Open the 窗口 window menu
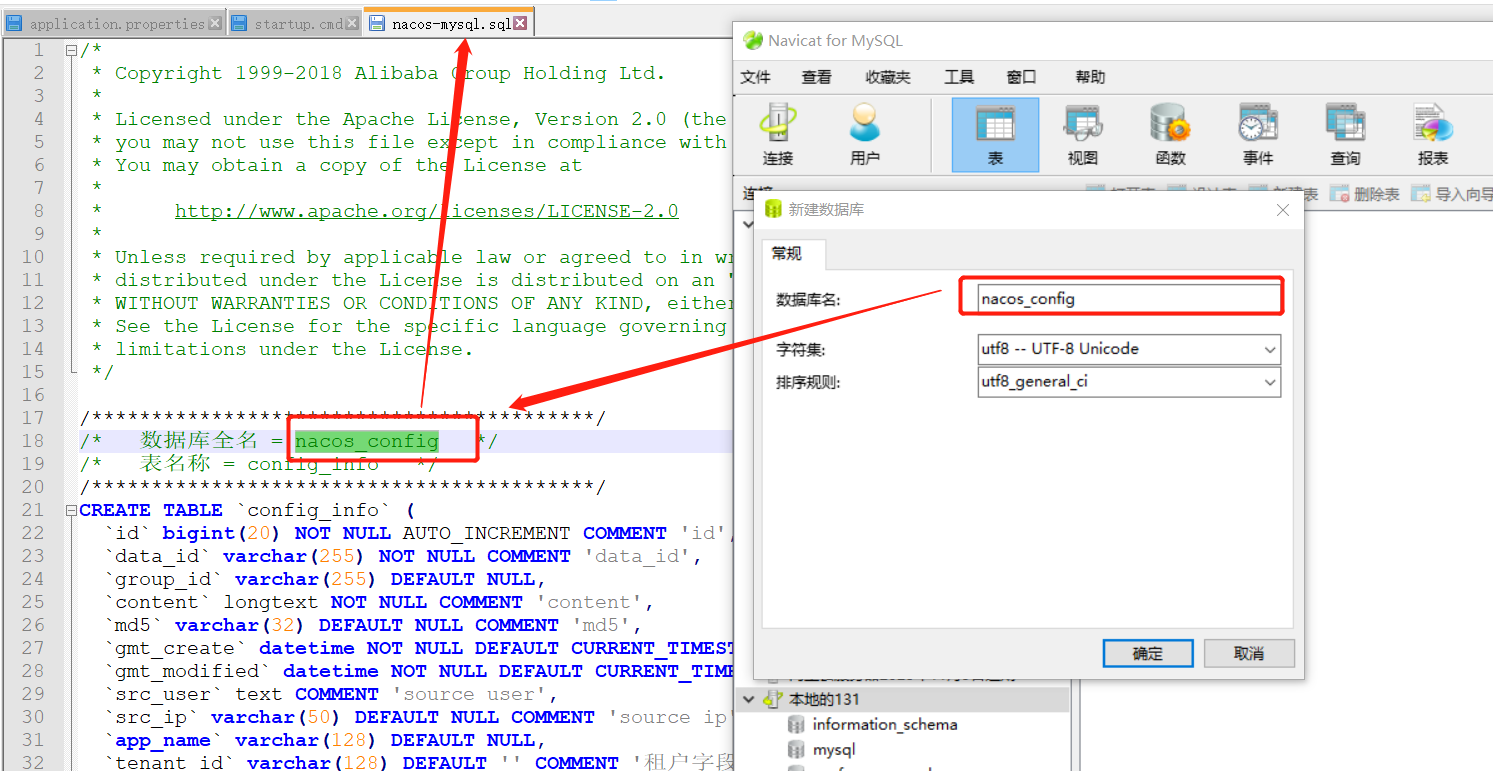This screenshot has width=1493, height=771. (x=1021, y=77)
